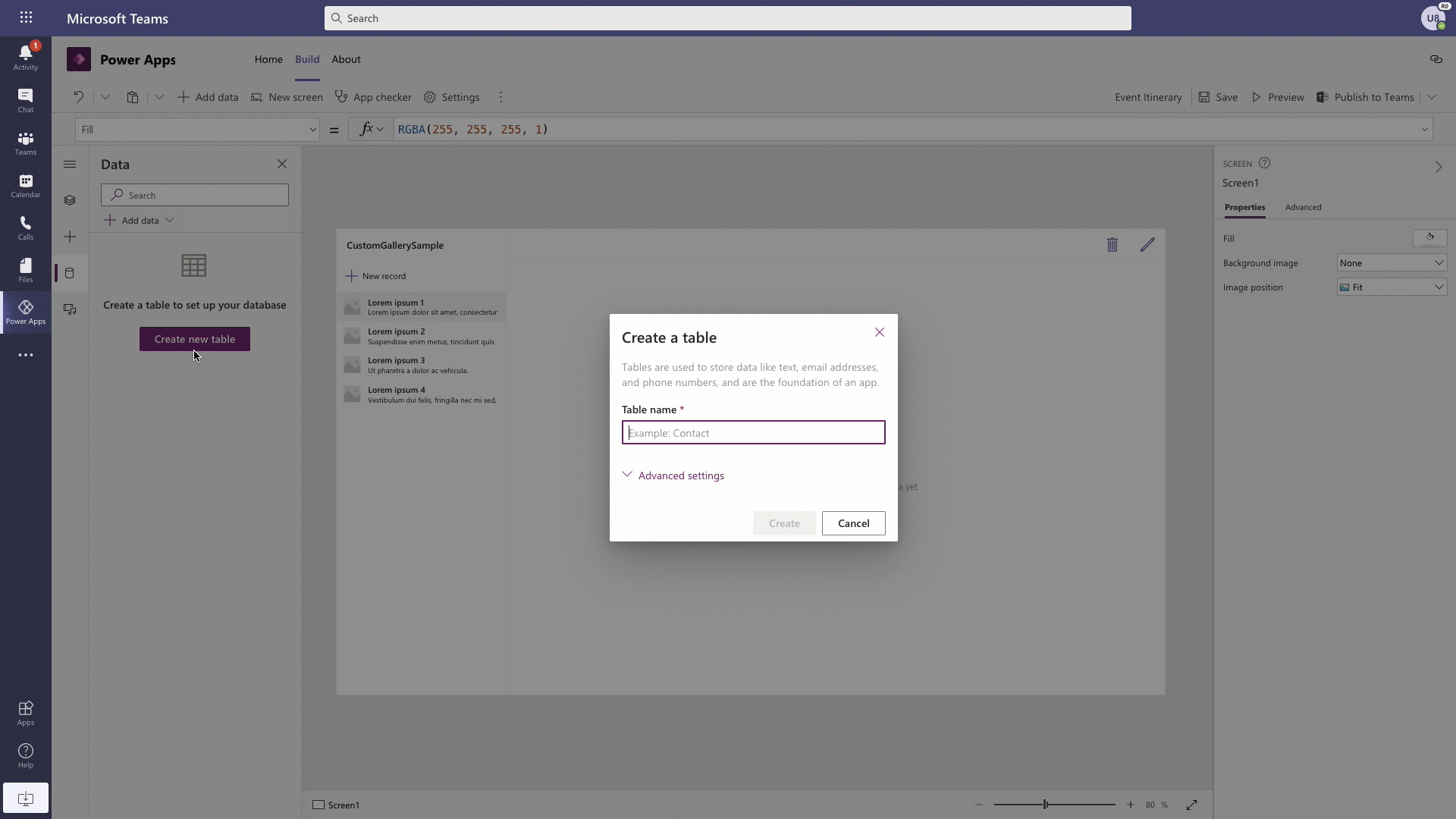The width and height of the screenshot is (1456, 819).
Task: Click the Fill color swatch picker
Action: click(x=1429, y=238)
